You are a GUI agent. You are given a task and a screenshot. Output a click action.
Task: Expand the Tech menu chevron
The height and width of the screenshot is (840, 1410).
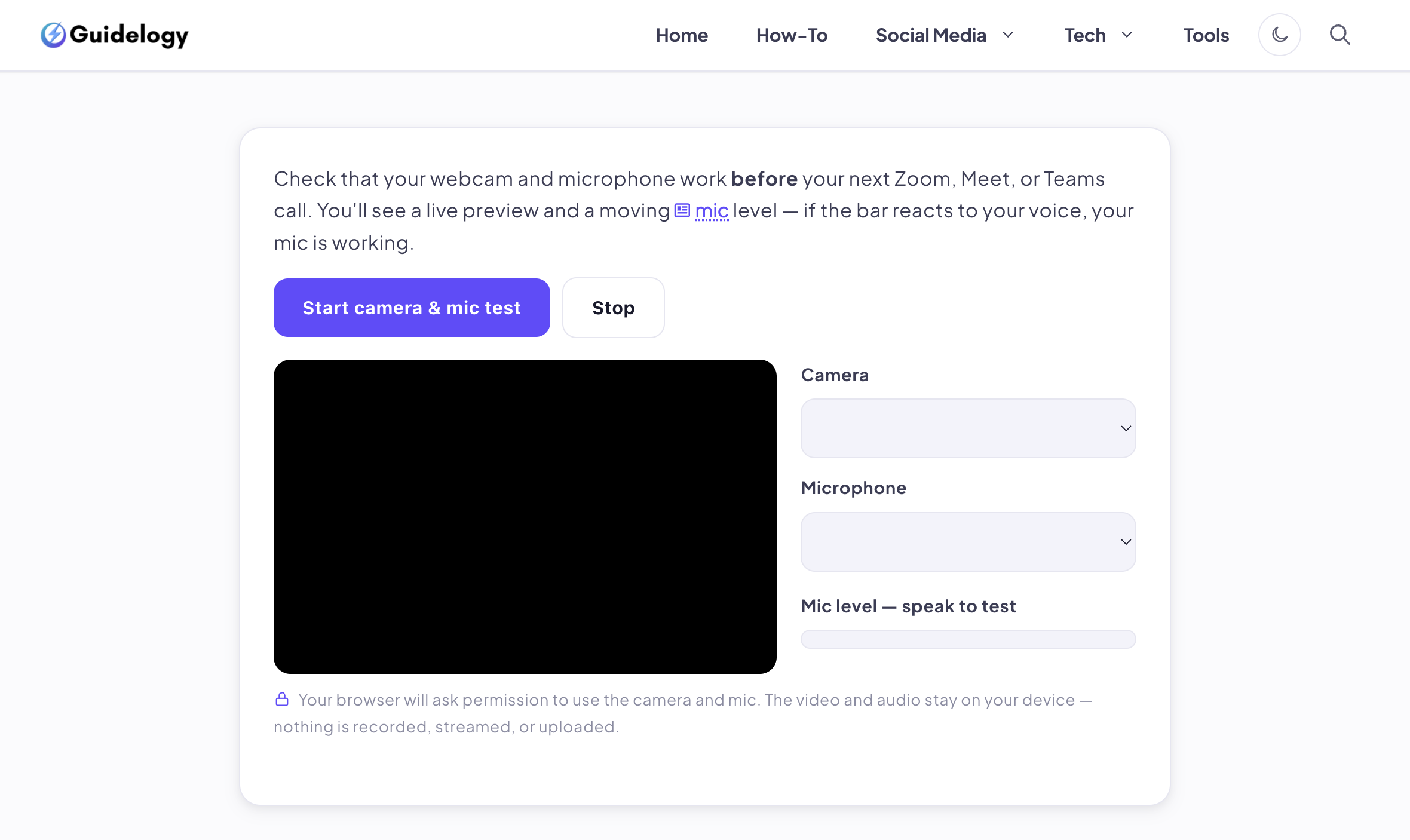click(x=1127, y=35)
